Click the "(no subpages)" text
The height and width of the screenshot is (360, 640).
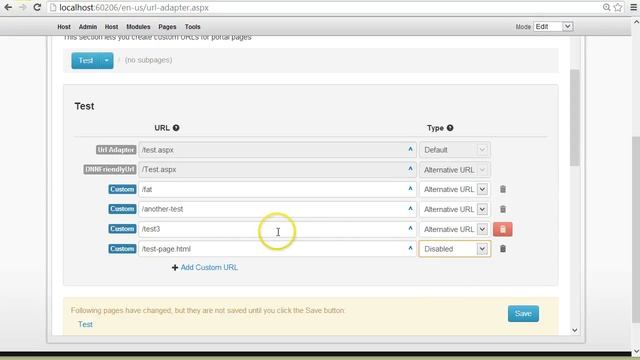pyautogui.click(x=148, y=60)
